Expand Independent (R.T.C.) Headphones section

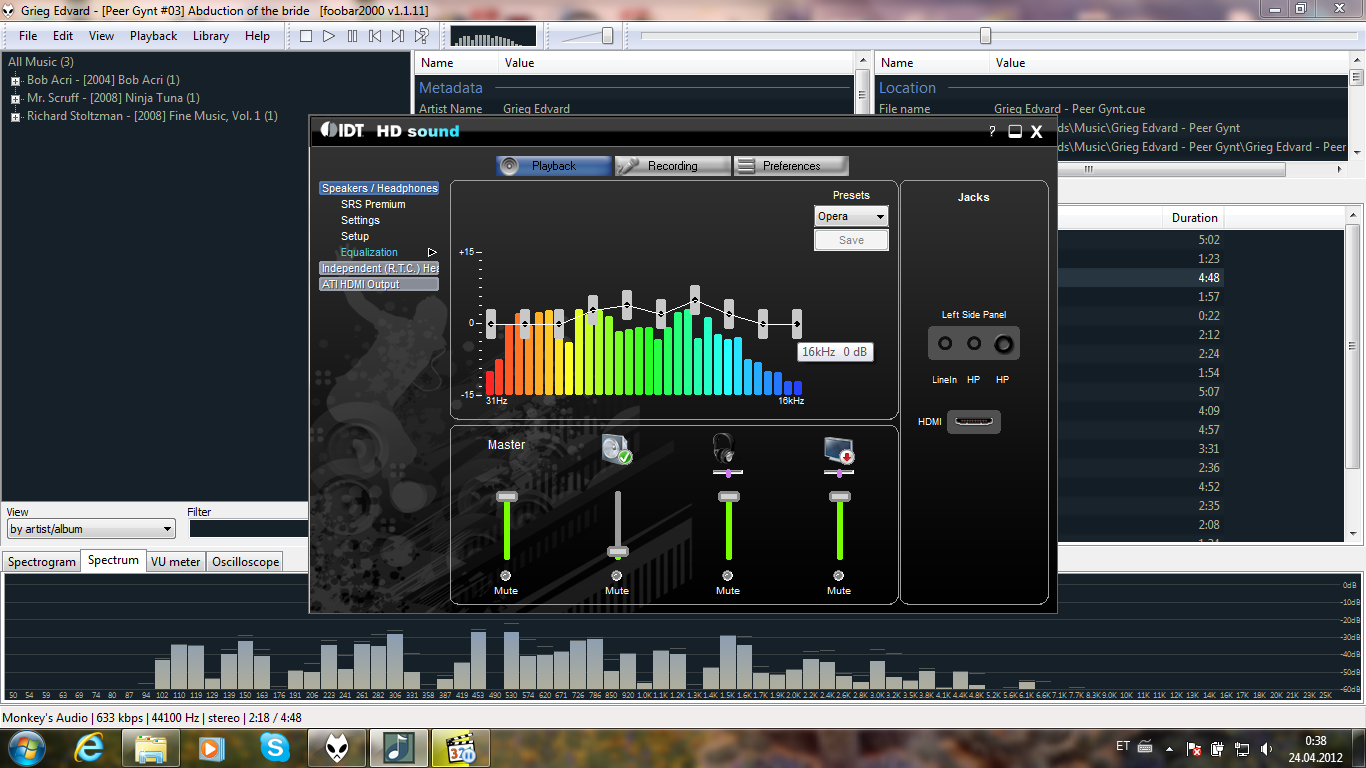379,268
